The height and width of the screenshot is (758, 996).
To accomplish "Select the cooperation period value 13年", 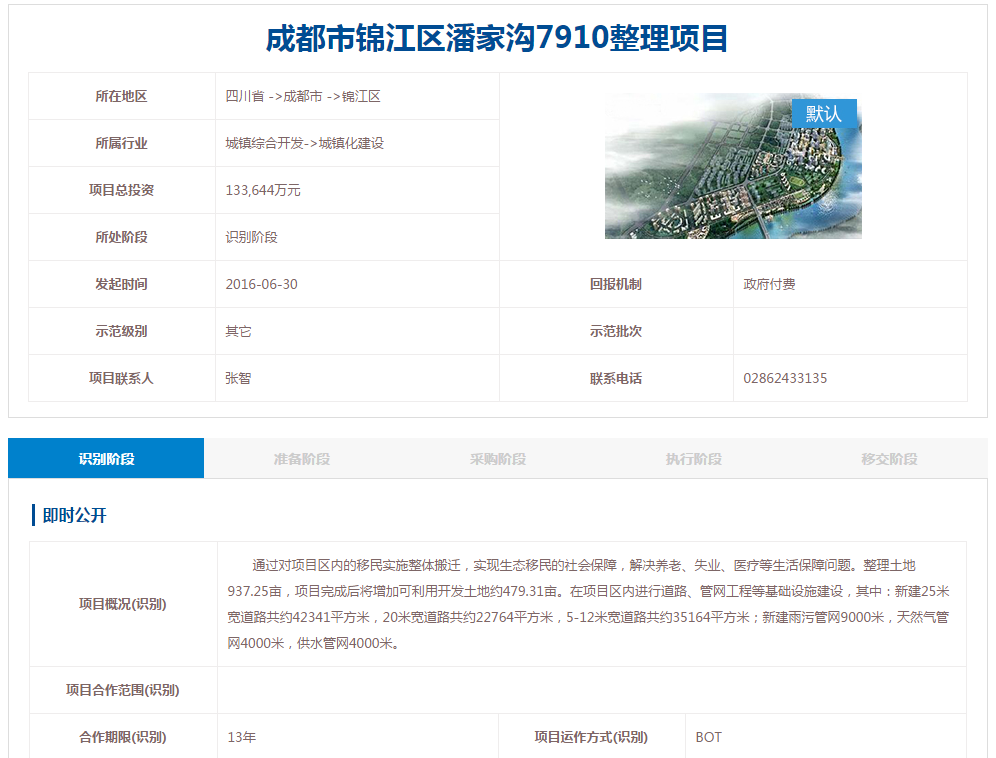I will [242, 737].
